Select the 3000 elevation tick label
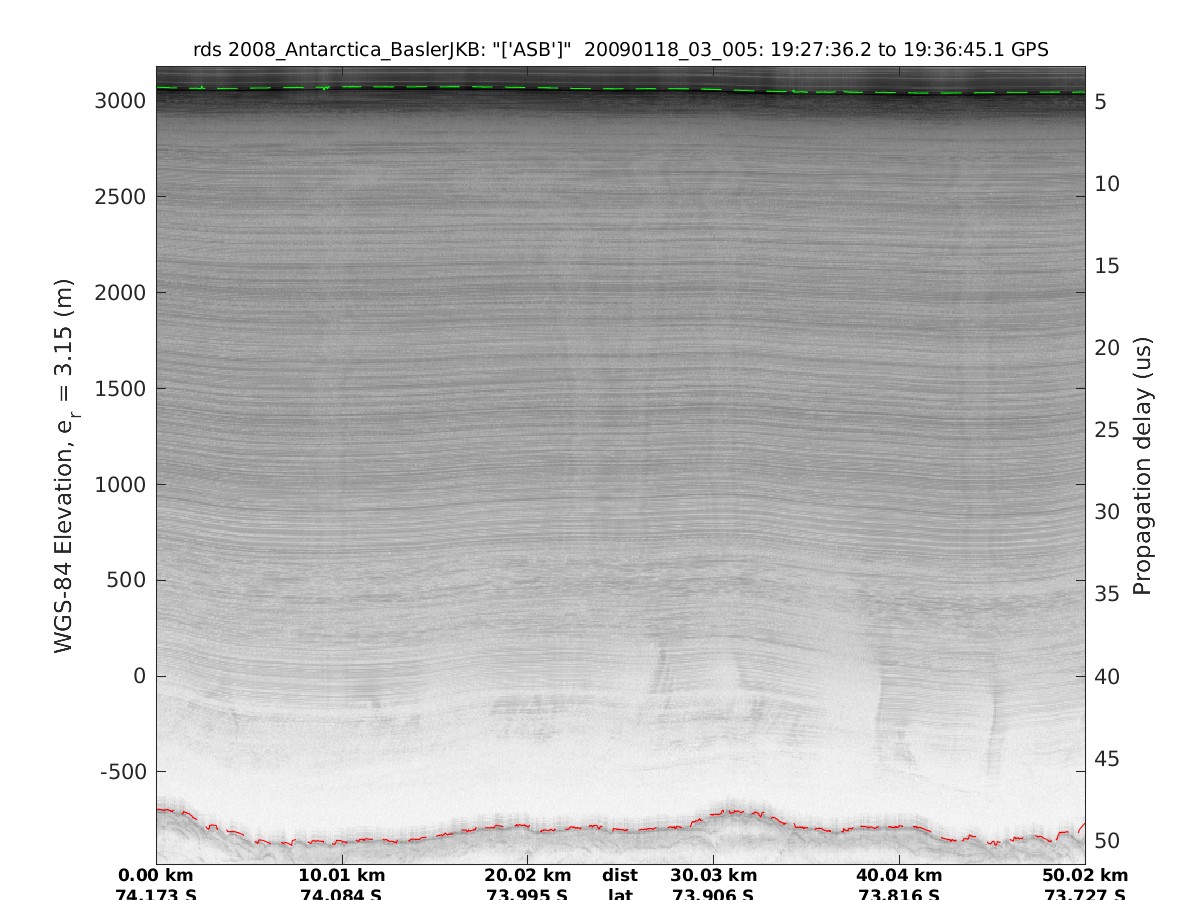This screenshot has height=900, width=1200. click(121, 101)
